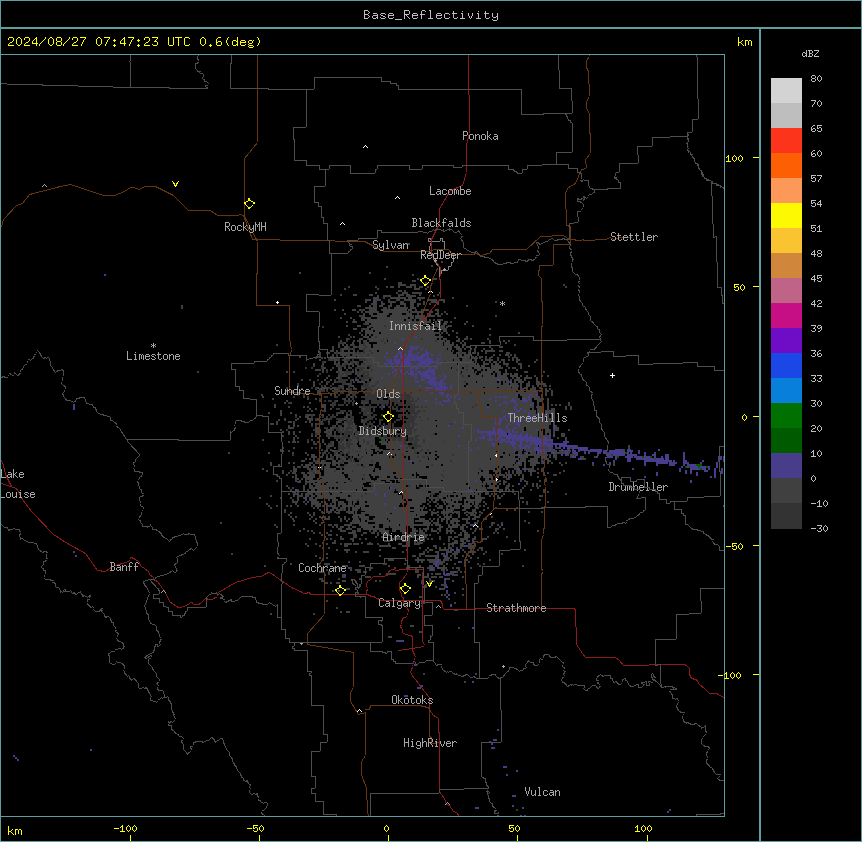
Task: Click the Cochrane town label
Action: point(322,568)
